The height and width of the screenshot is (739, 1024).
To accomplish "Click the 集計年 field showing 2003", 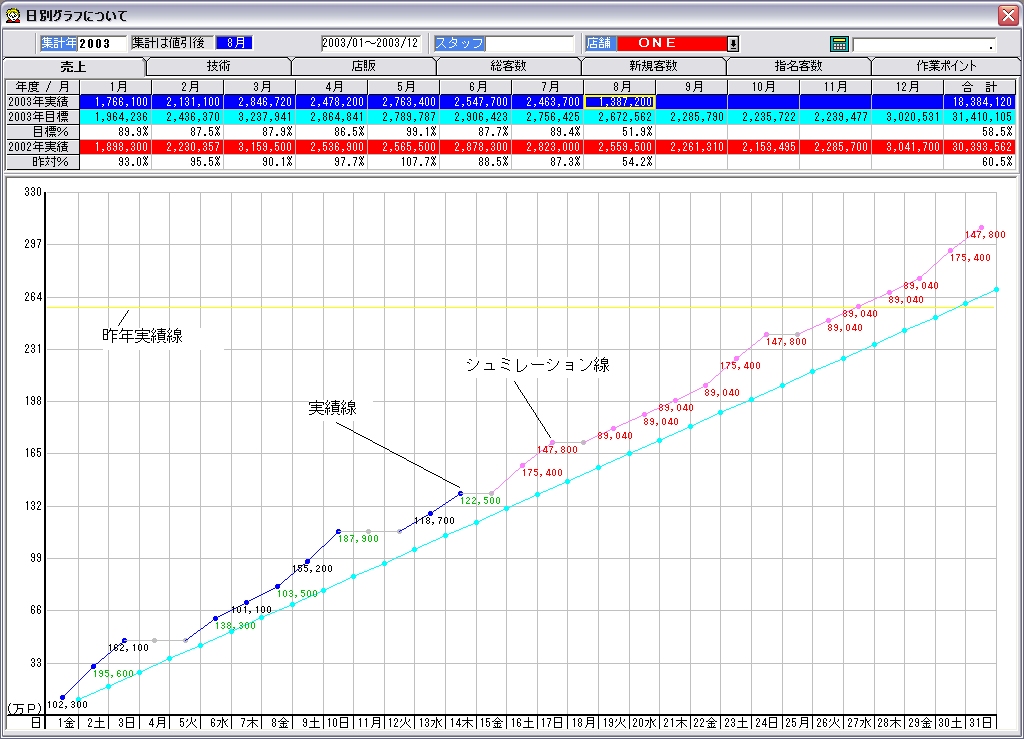I will (103, 44).
